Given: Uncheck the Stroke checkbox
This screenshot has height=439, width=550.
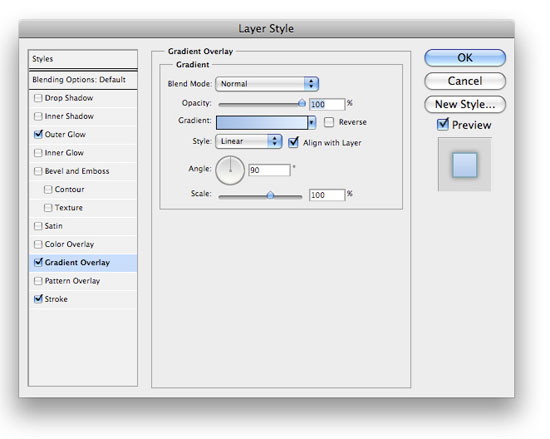Looking at the screenshot, I should tap(38, 299).
